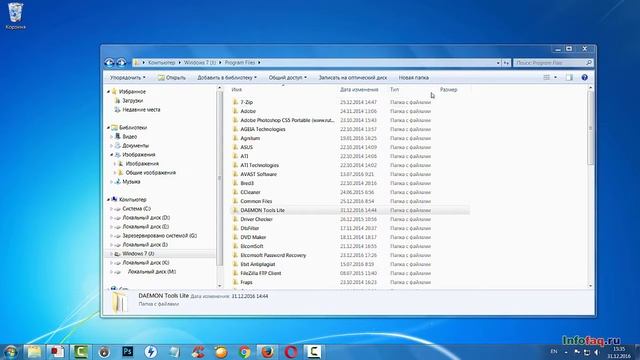Select Недавние места in favorites
640x360 pixels.
(x=141, y=109)
